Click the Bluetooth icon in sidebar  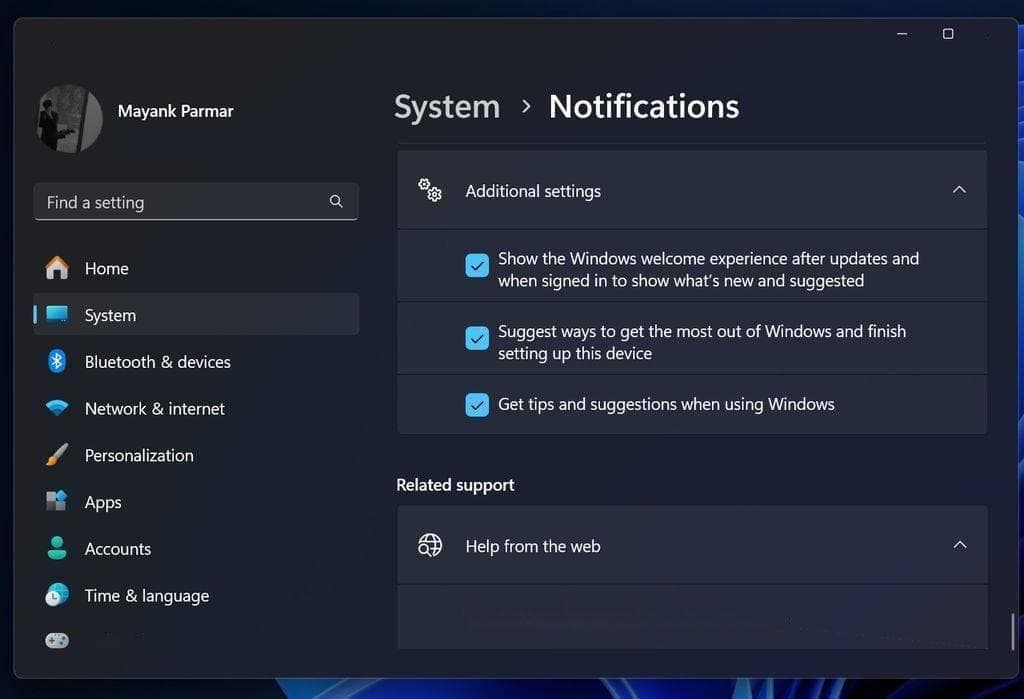(57, 361)
